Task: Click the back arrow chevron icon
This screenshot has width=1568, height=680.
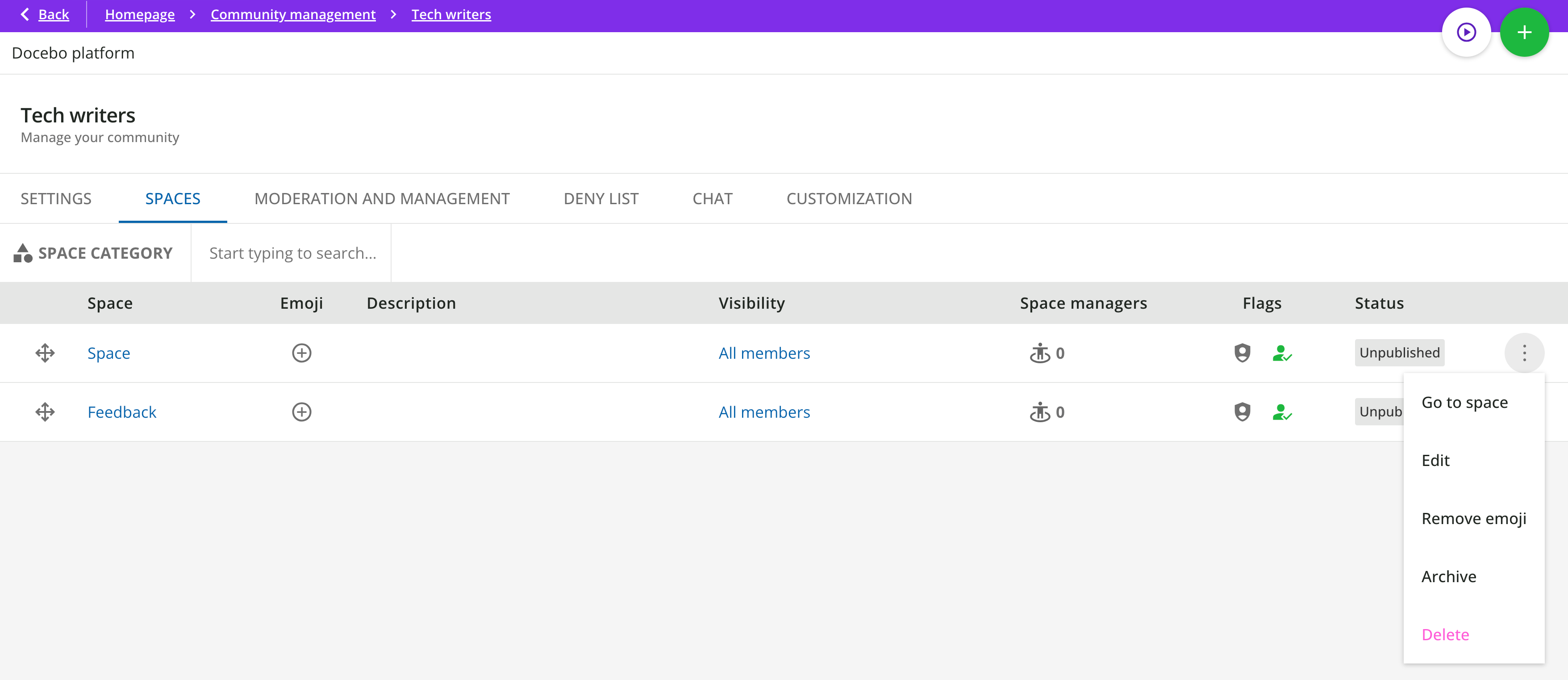Action: point(25,14)
